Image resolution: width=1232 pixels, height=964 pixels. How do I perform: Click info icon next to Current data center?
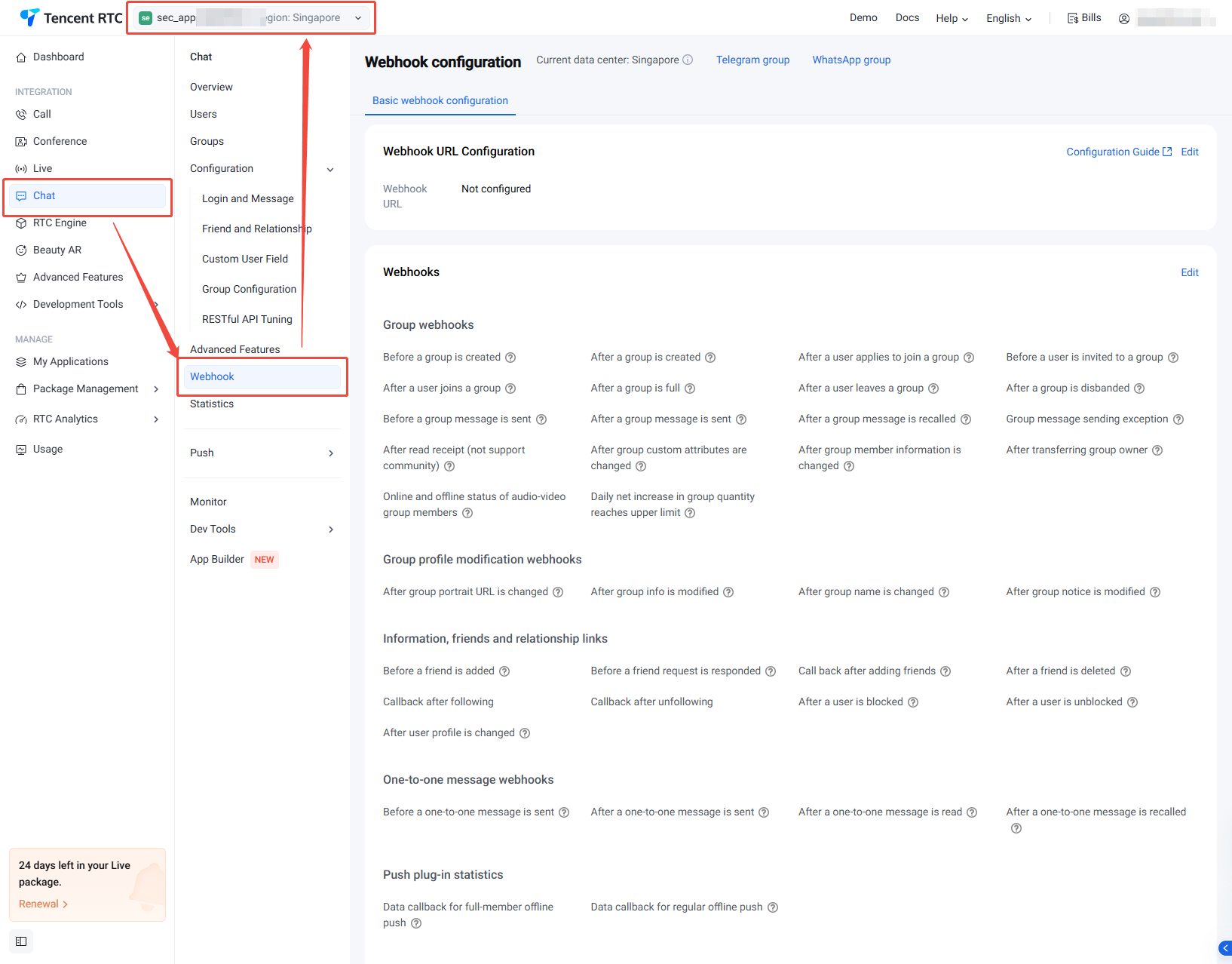pos(688,60)
